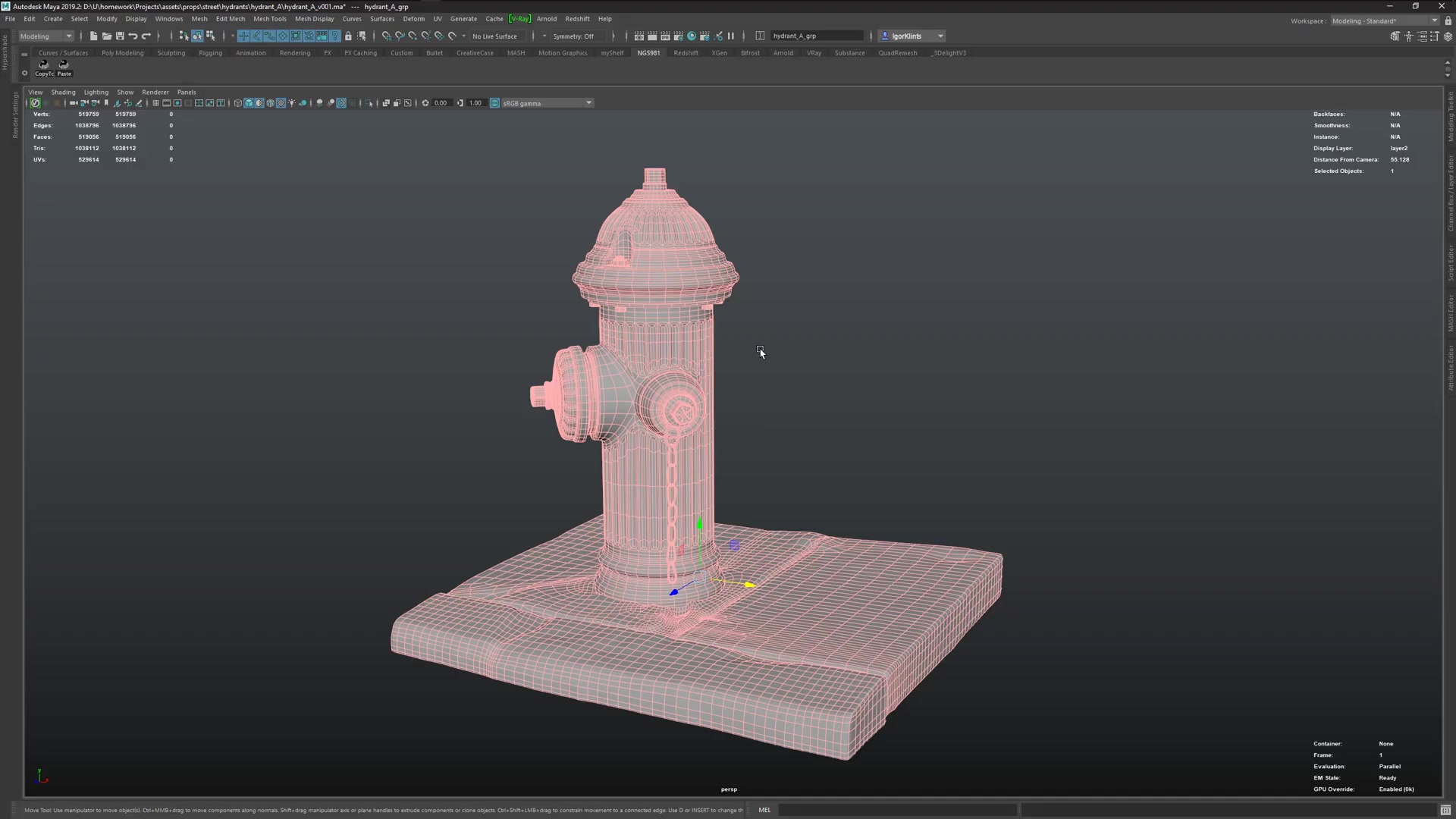Select the Paste shelf icon
Image resolution: width=1456 pixels, height=819 pixels.
(x=64, y=68)
